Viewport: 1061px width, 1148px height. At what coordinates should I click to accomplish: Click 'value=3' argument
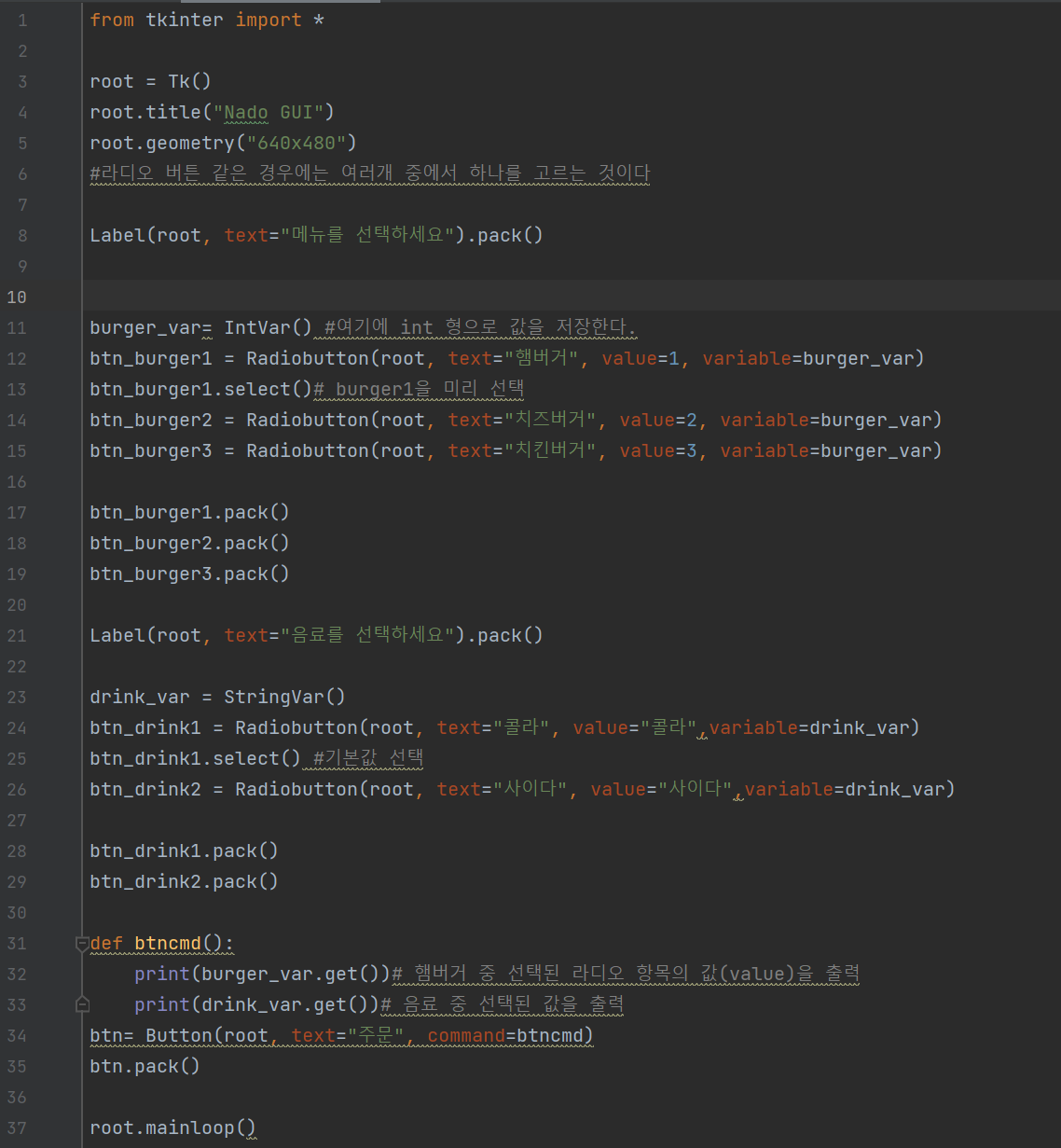click(658, 450)
